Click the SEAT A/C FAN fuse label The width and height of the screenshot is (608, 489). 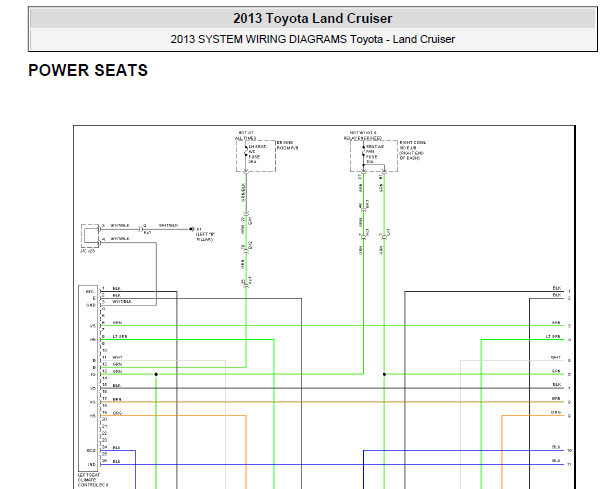tap(374, 154)
